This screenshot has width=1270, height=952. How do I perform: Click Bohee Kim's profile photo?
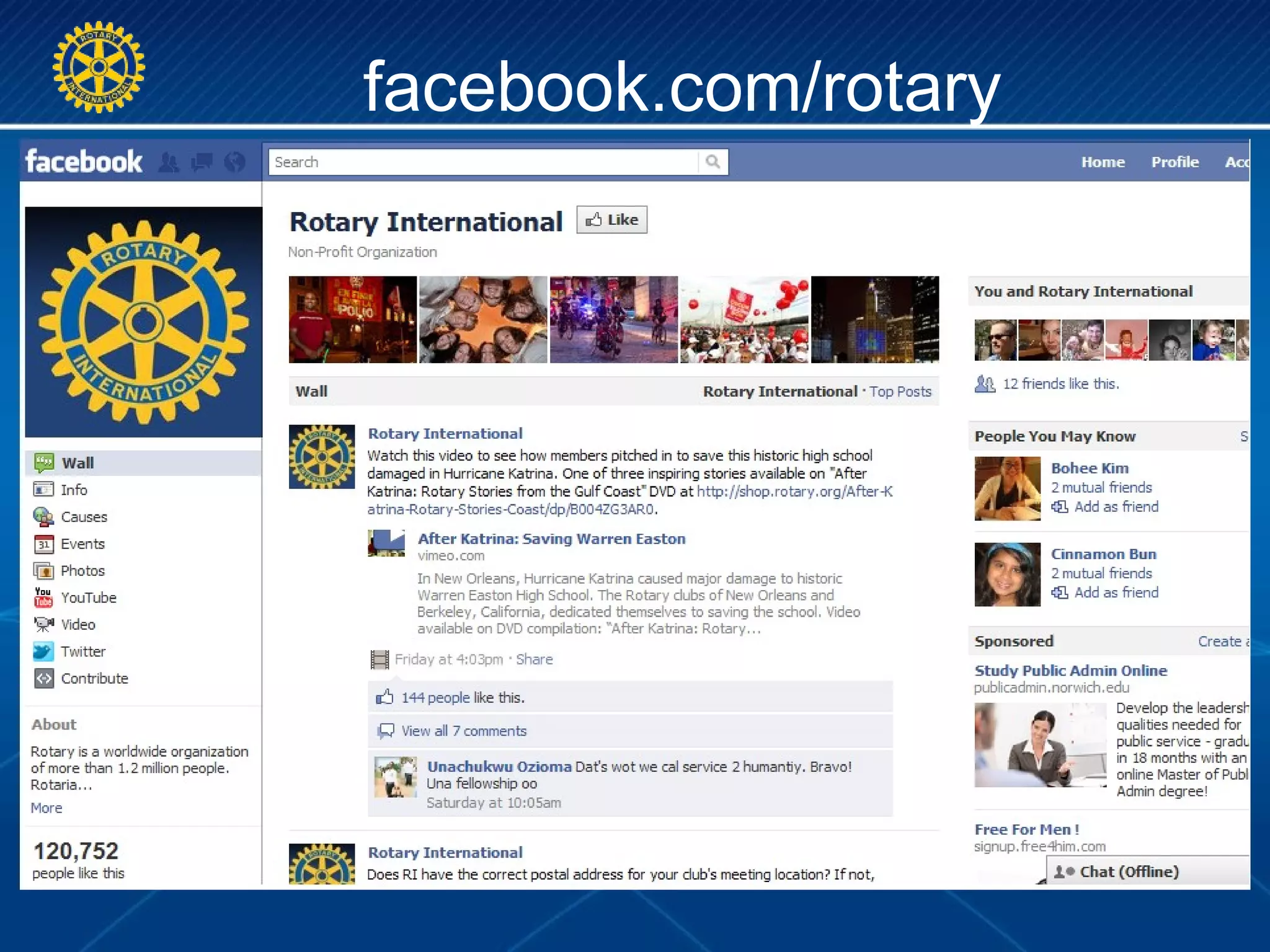click(1007, 488)
